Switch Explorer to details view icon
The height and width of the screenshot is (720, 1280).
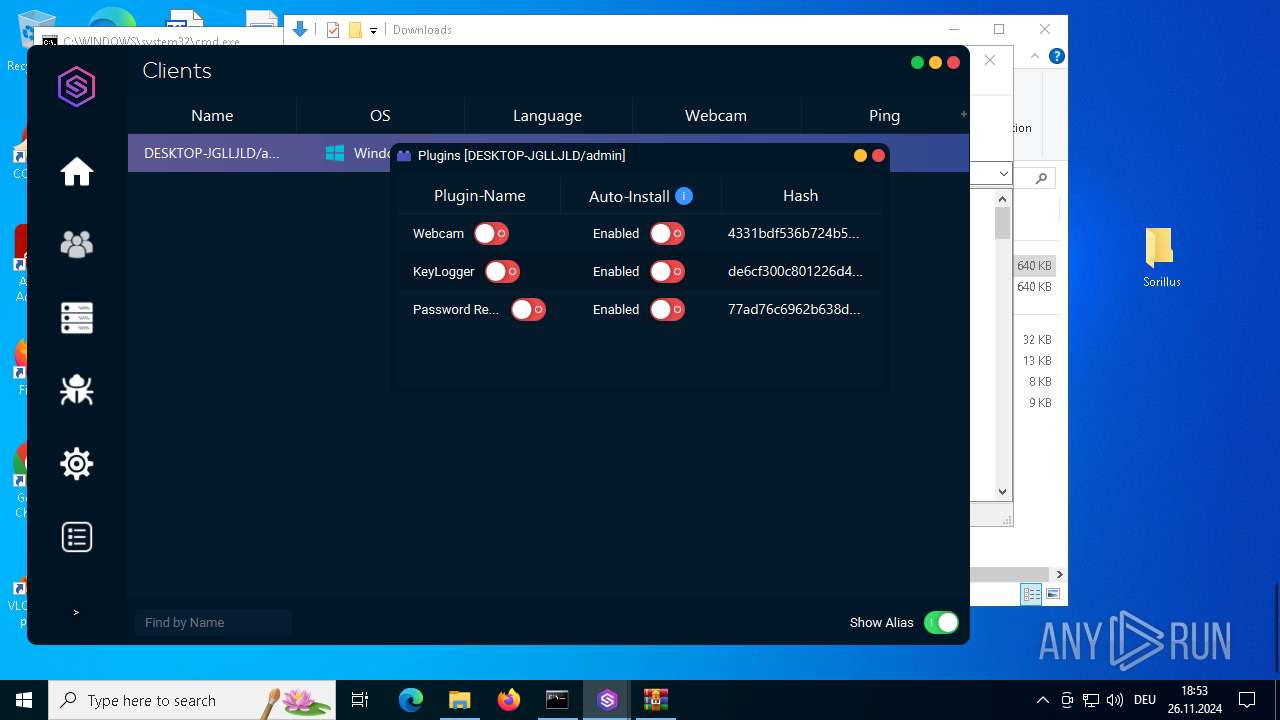pos(1031,595)
